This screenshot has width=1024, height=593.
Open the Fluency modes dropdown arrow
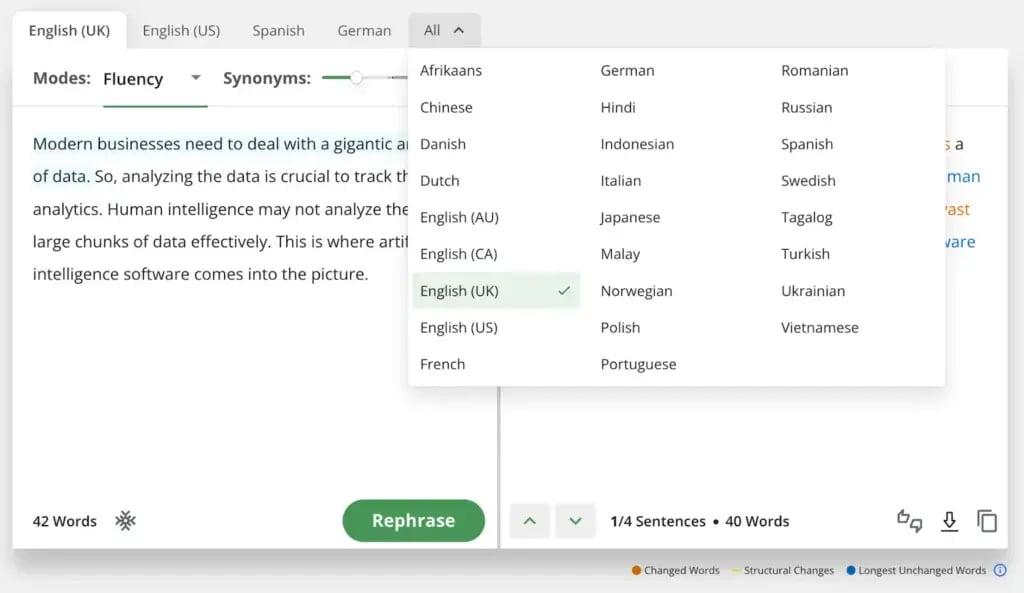point(196,78)
